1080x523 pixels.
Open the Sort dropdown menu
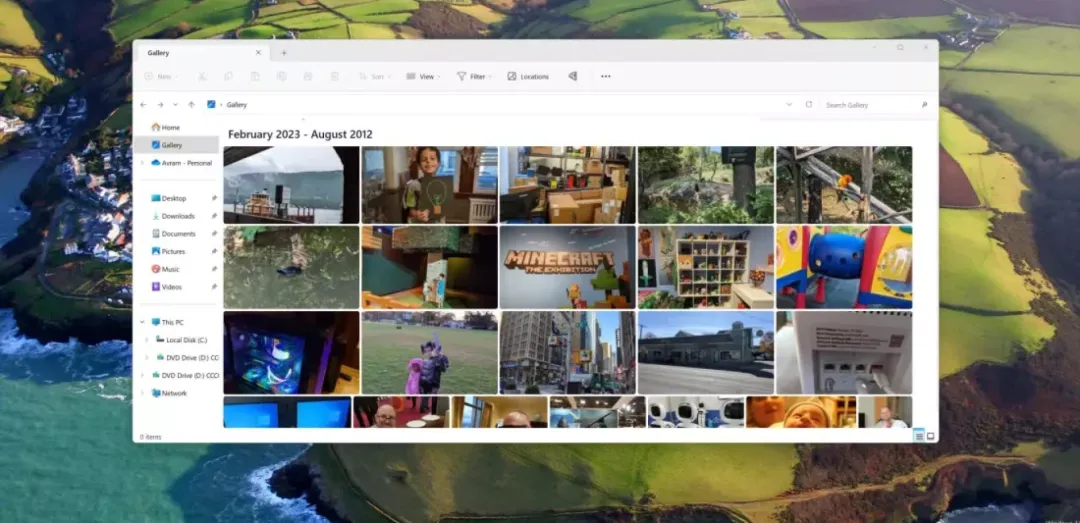click(x=375, y=76)
